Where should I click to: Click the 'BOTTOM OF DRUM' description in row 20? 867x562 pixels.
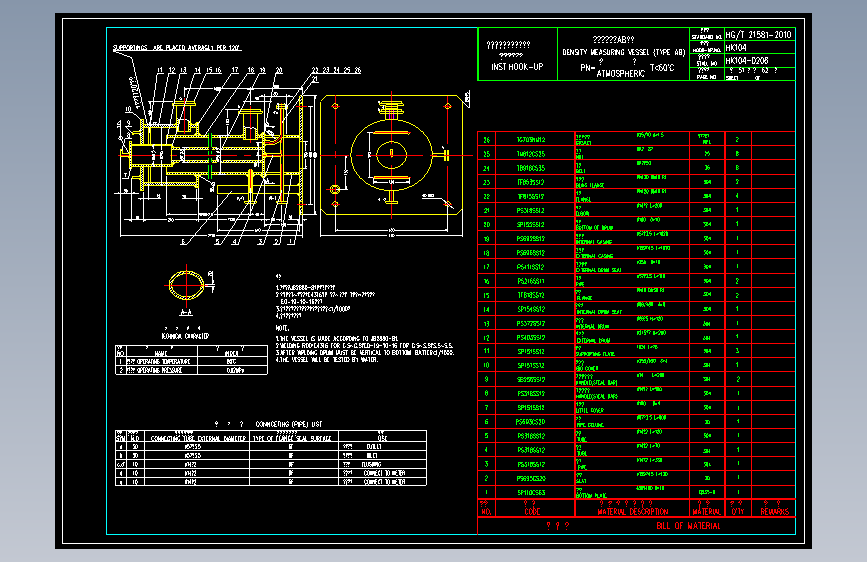(x=595, y=227)
